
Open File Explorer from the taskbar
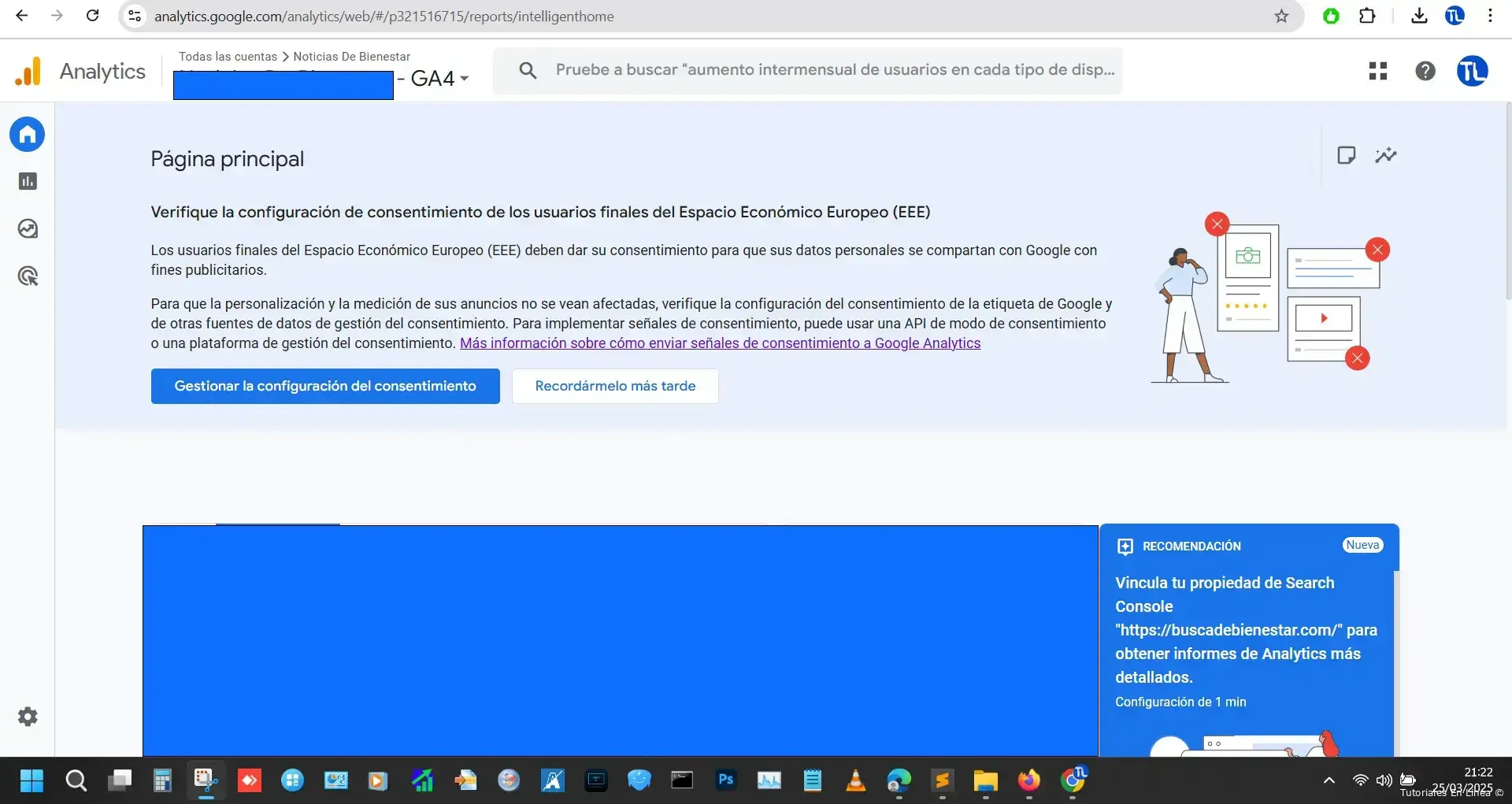[x=985, y=780]
